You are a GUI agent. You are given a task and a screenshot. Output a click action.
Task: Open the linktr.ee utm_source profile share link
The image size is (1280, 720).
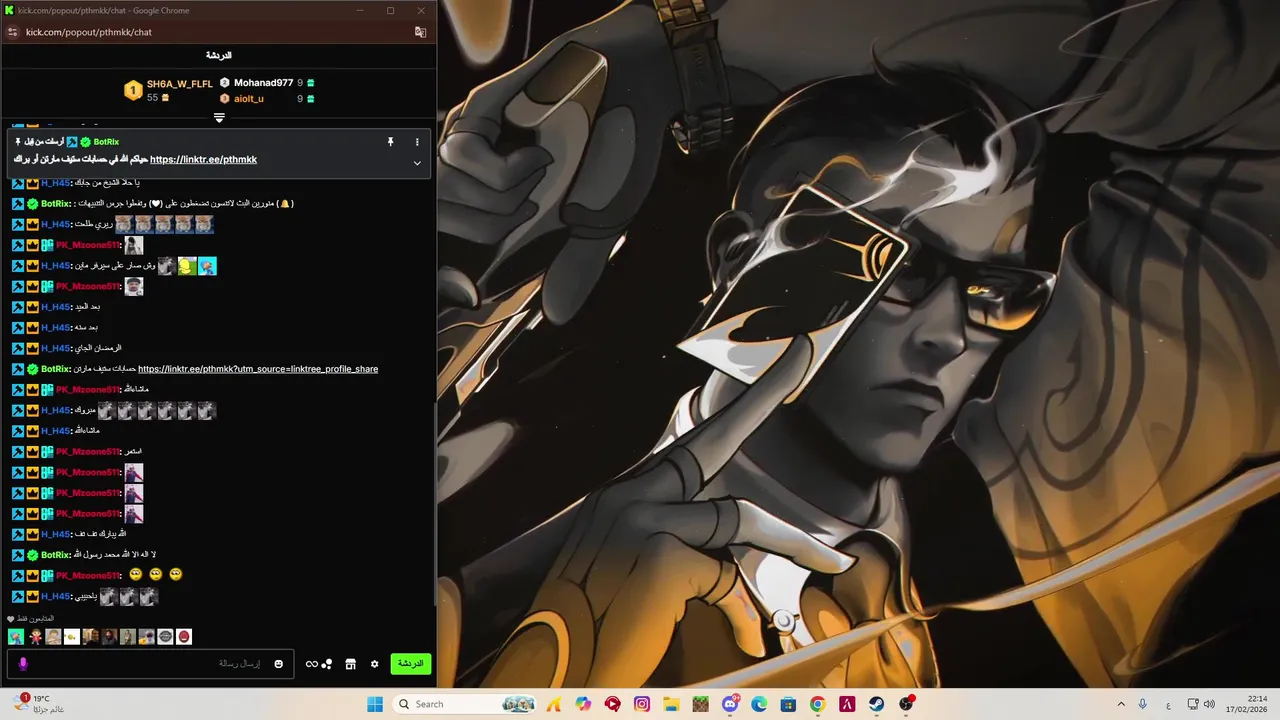(x=258, y=369)
